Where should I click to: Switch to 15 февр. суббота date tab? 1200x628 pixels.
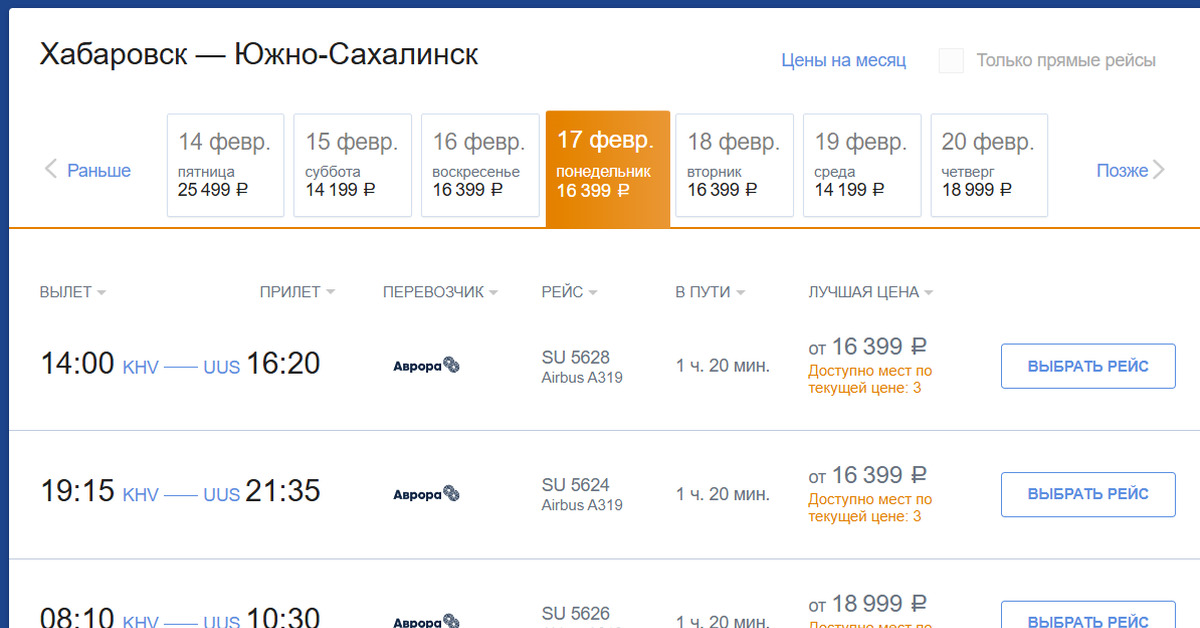coord(353,165)
